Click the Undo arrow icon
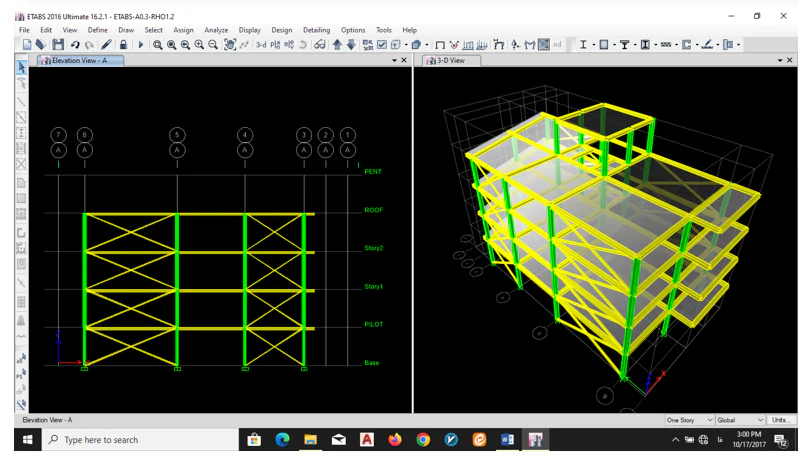 (x=75, y=45)
